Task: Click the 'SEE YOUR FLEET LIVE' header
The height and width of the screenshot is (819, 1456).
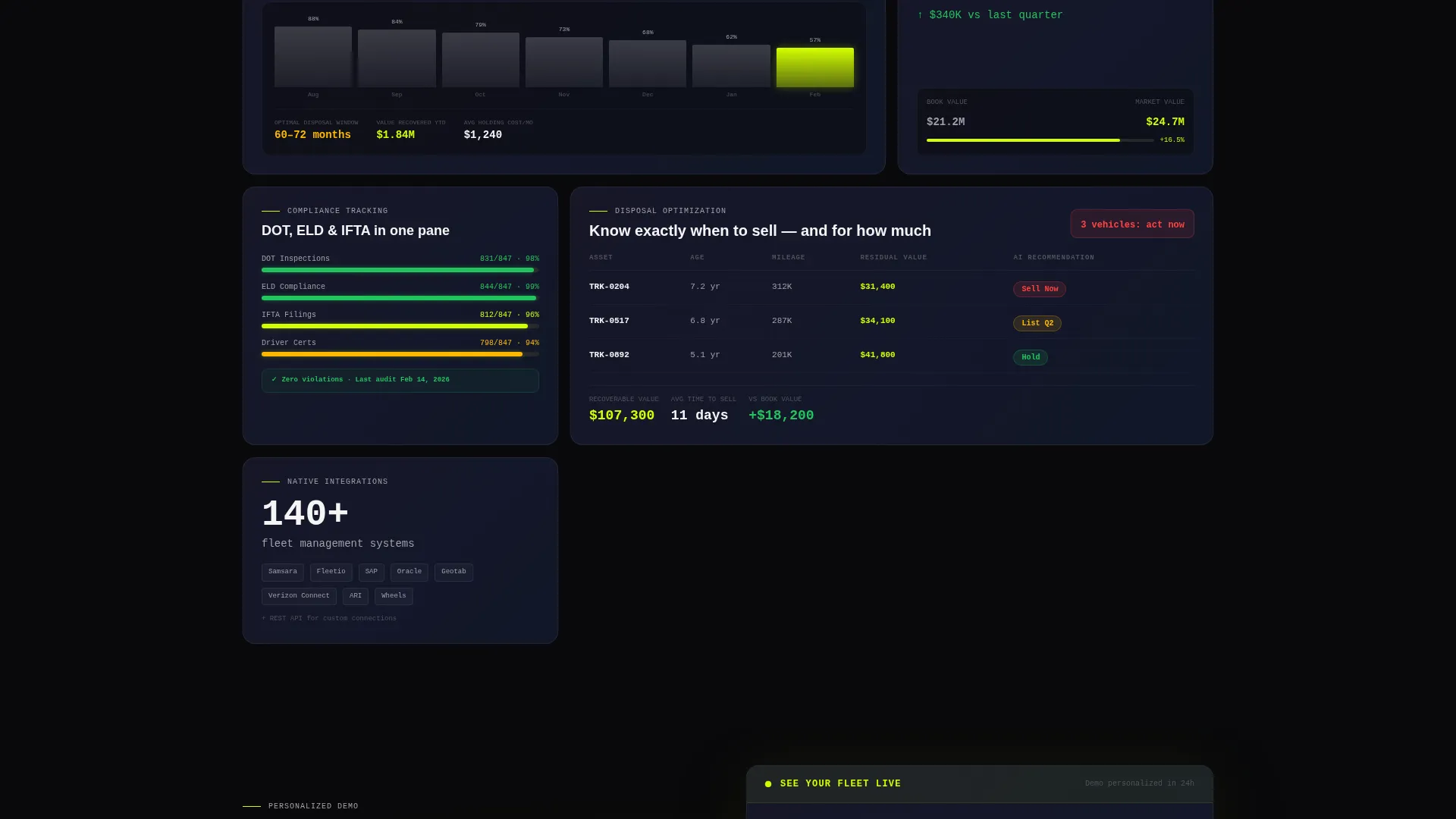Action: coord(840,784)
